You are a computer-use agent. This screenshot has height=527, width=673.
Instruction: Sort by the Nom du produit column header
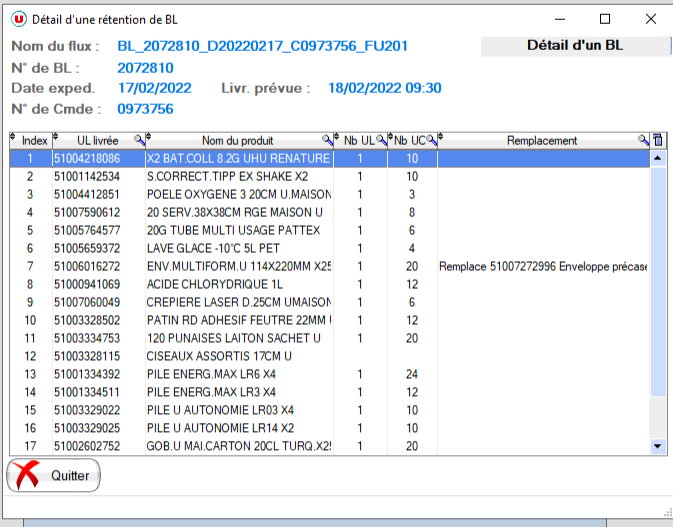tap(237, 141)
